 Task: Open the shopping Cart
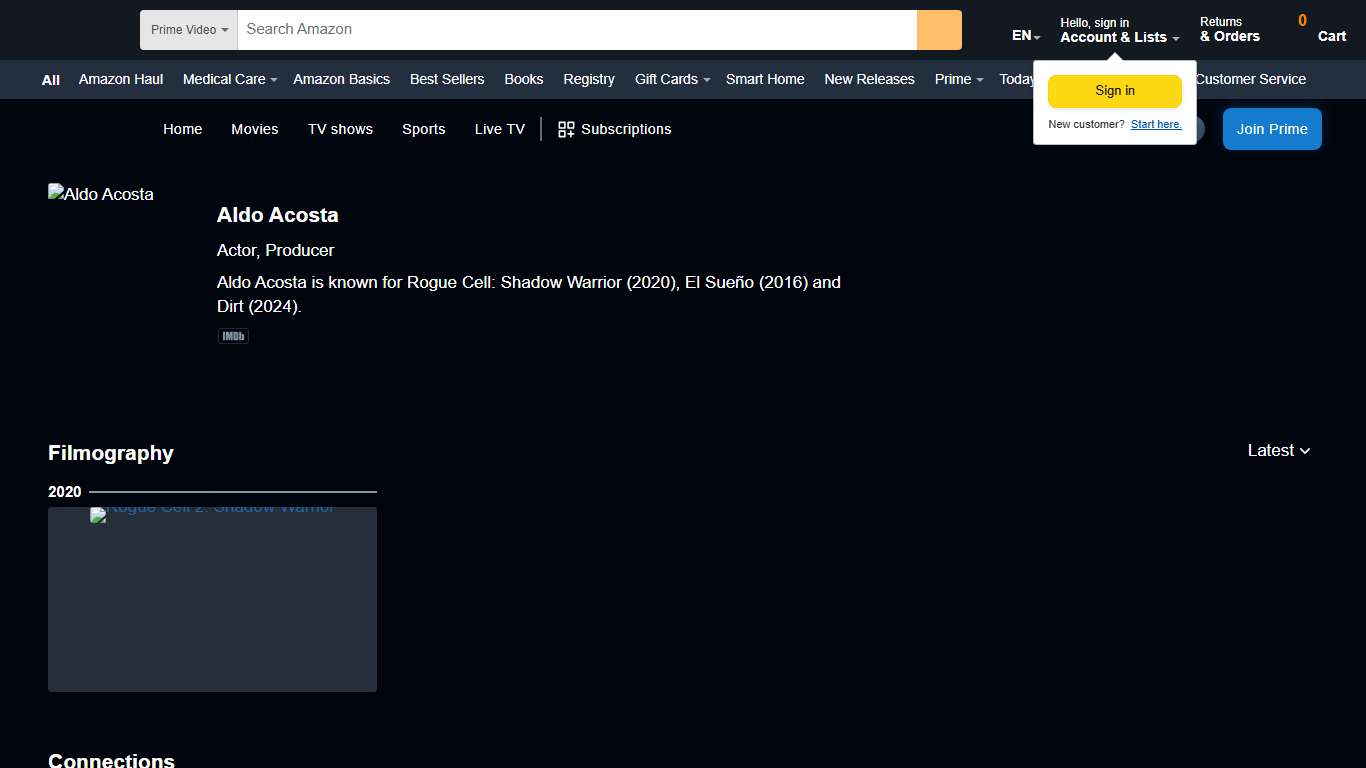[x=1322, y=29]
